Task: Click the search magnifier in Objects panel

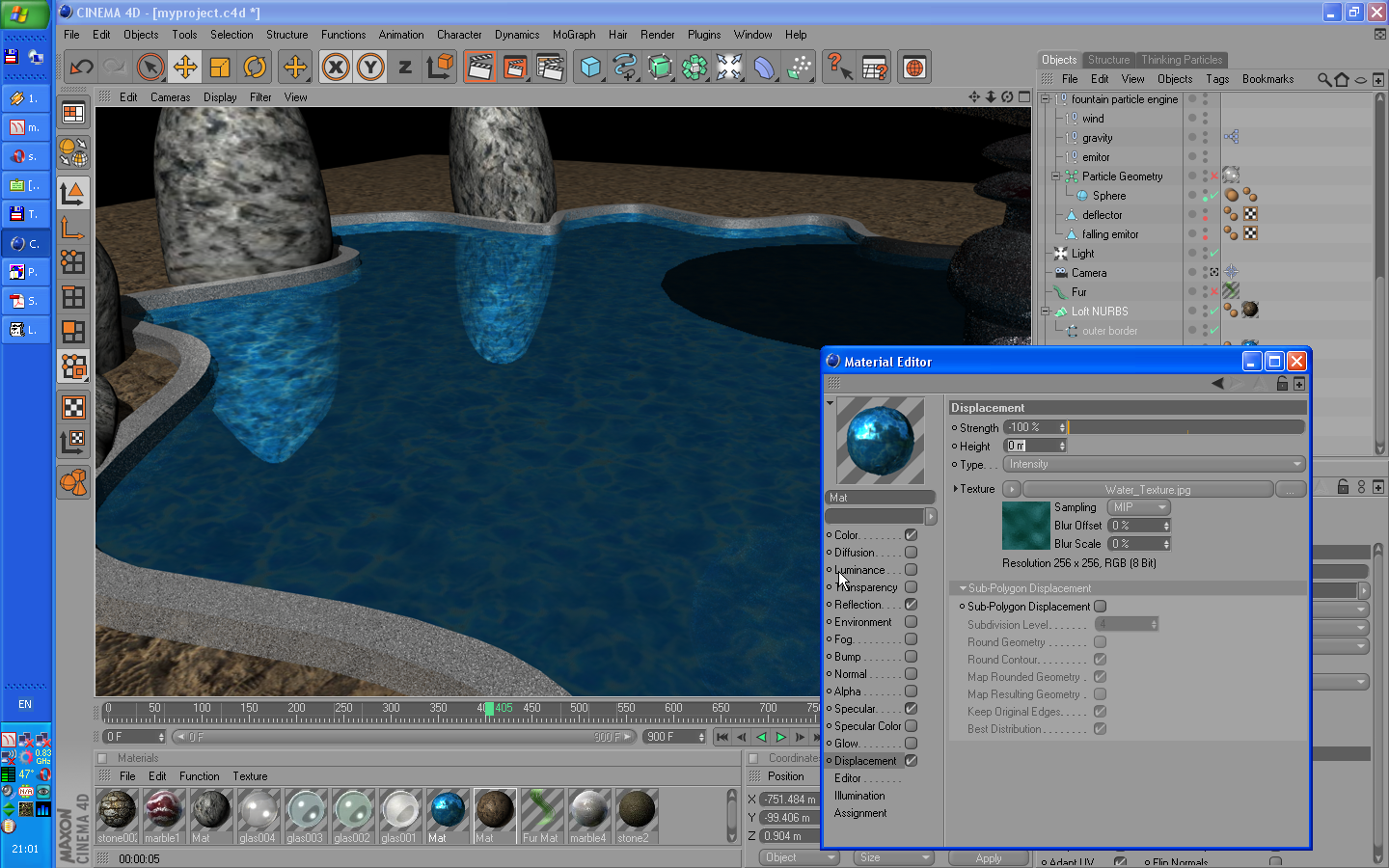Action: (x=1324, y=79)
